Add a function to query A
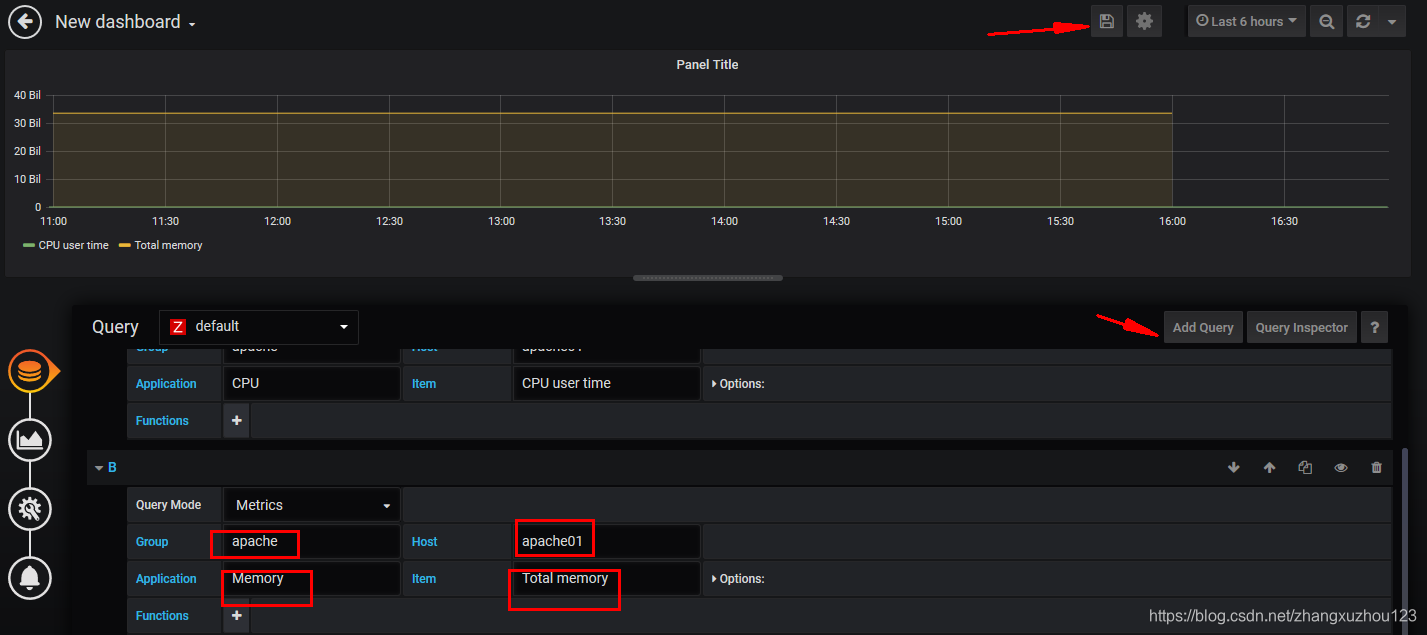 tap(237, 421)
